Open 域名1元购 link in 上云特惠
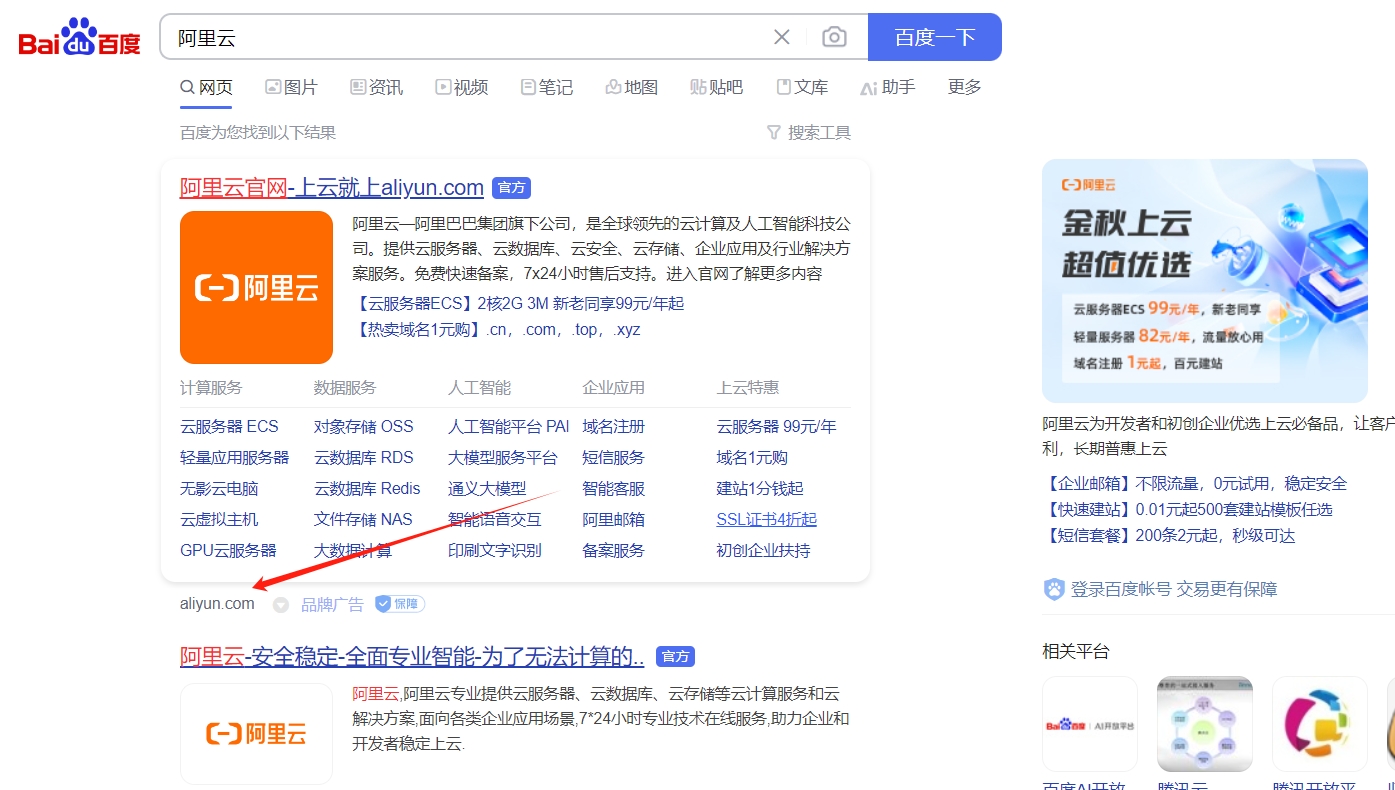Viewport: 1395px width, 790px height. (752, 457)
